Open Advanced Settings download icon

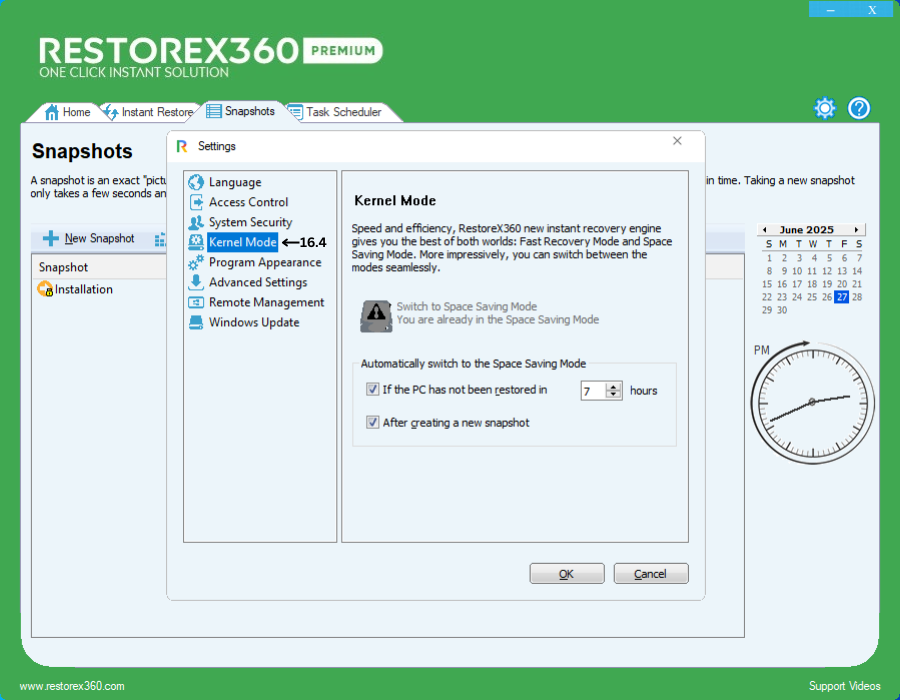click(196, 282)
